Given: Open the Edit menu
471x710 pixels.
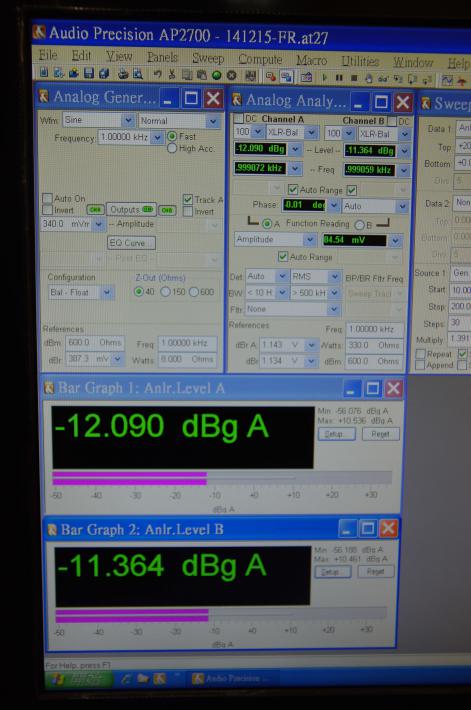Looking at the screenshot, I should pyautogui.click(x=82, y=55).
